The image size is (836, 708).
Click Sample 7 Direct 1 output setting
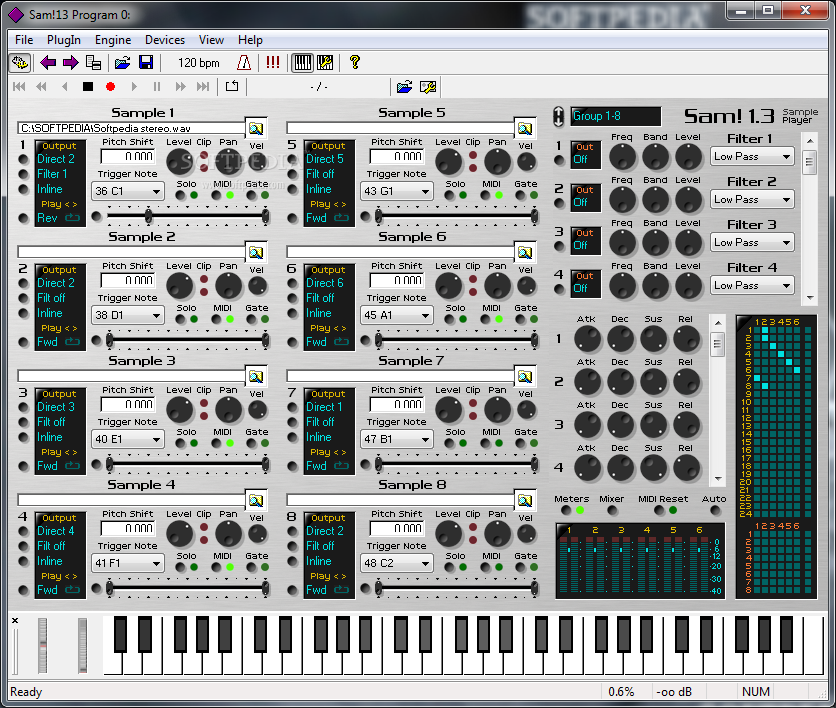324,407
